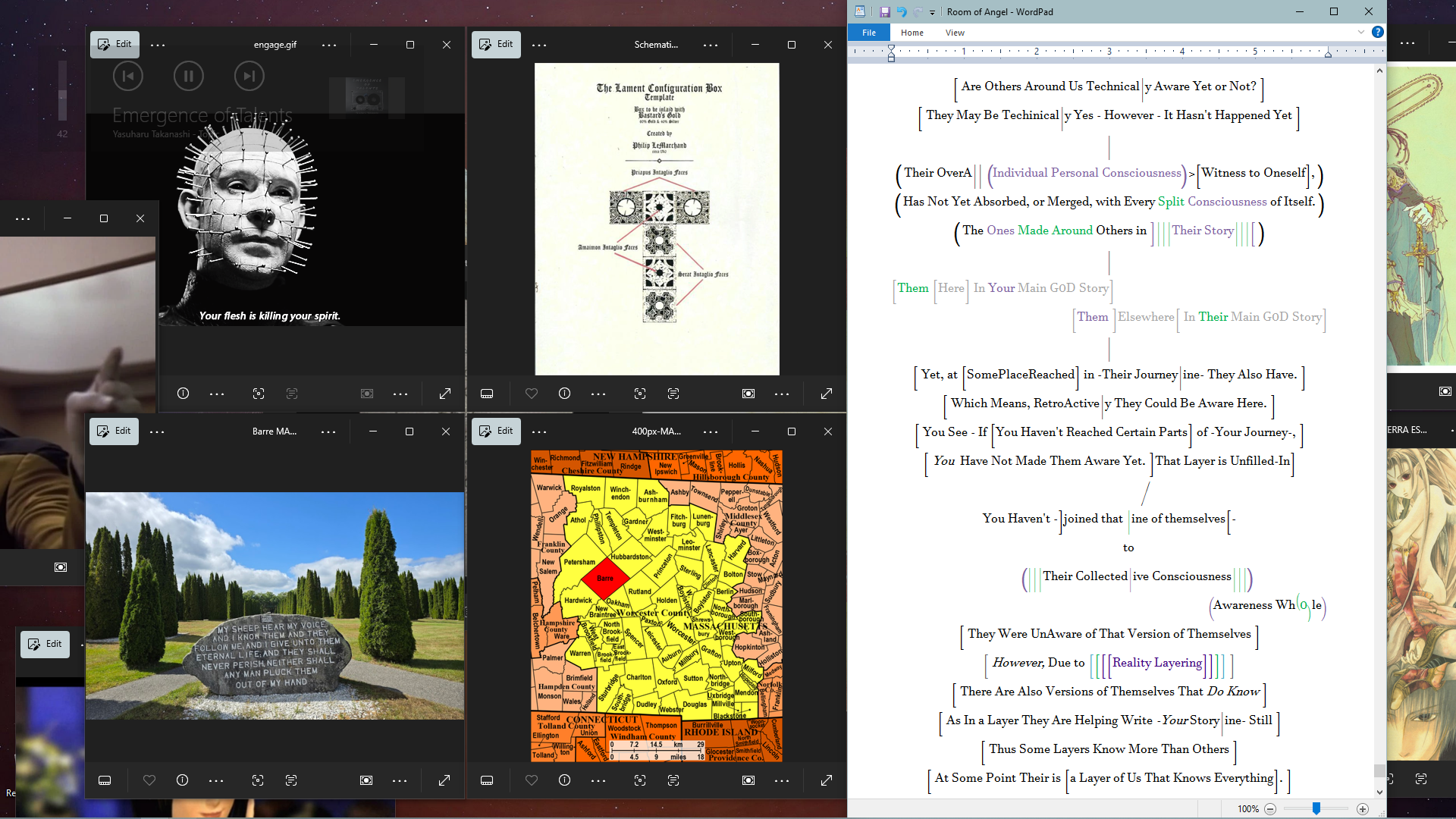The image size is (1456, 819).
Task: Click Edit in the Schematic photo window
Action: [496, 44]
